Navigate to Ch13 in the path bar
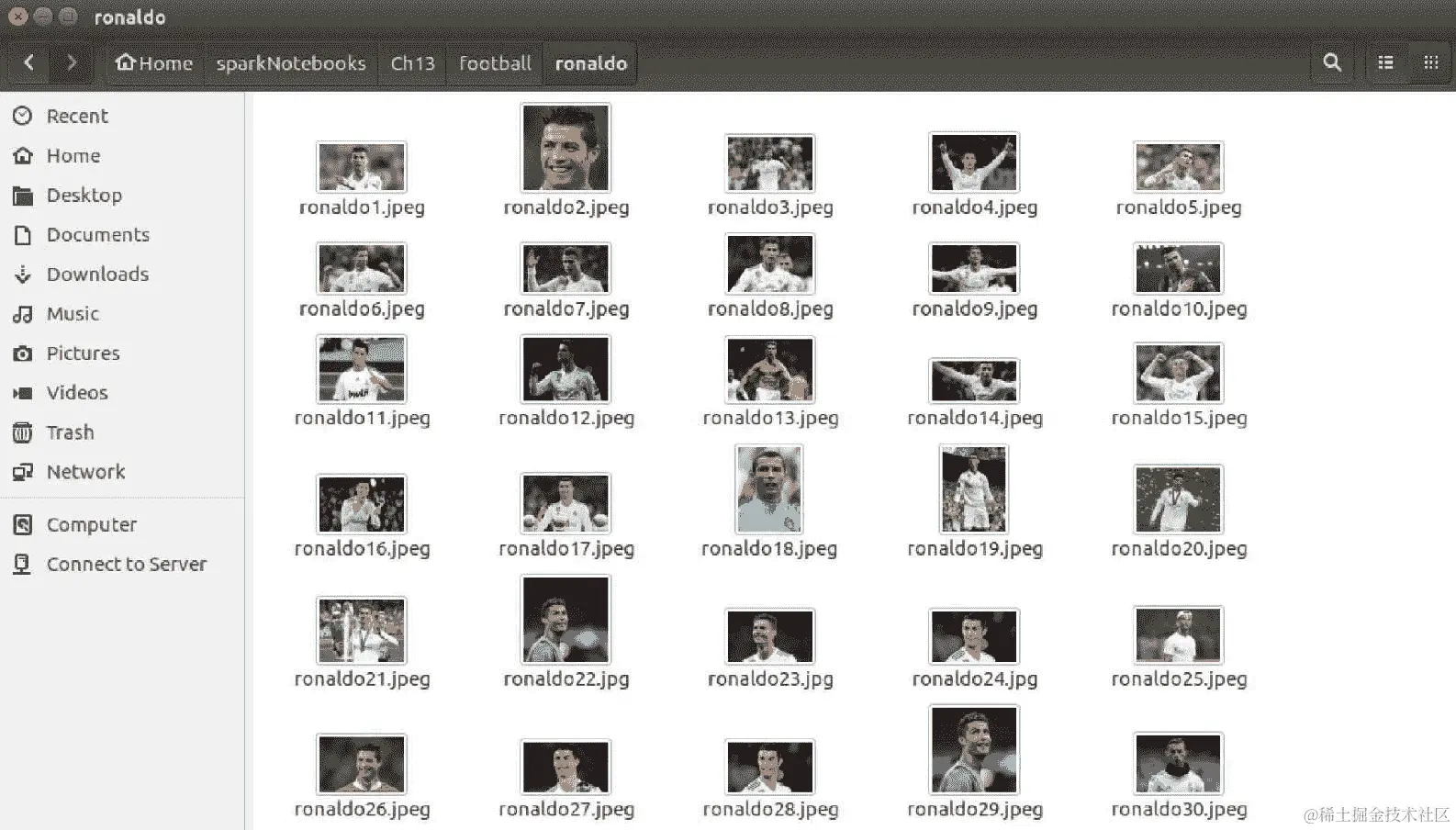The width and height of the screenshot is (1456, 830). click(x=412, y=62)
